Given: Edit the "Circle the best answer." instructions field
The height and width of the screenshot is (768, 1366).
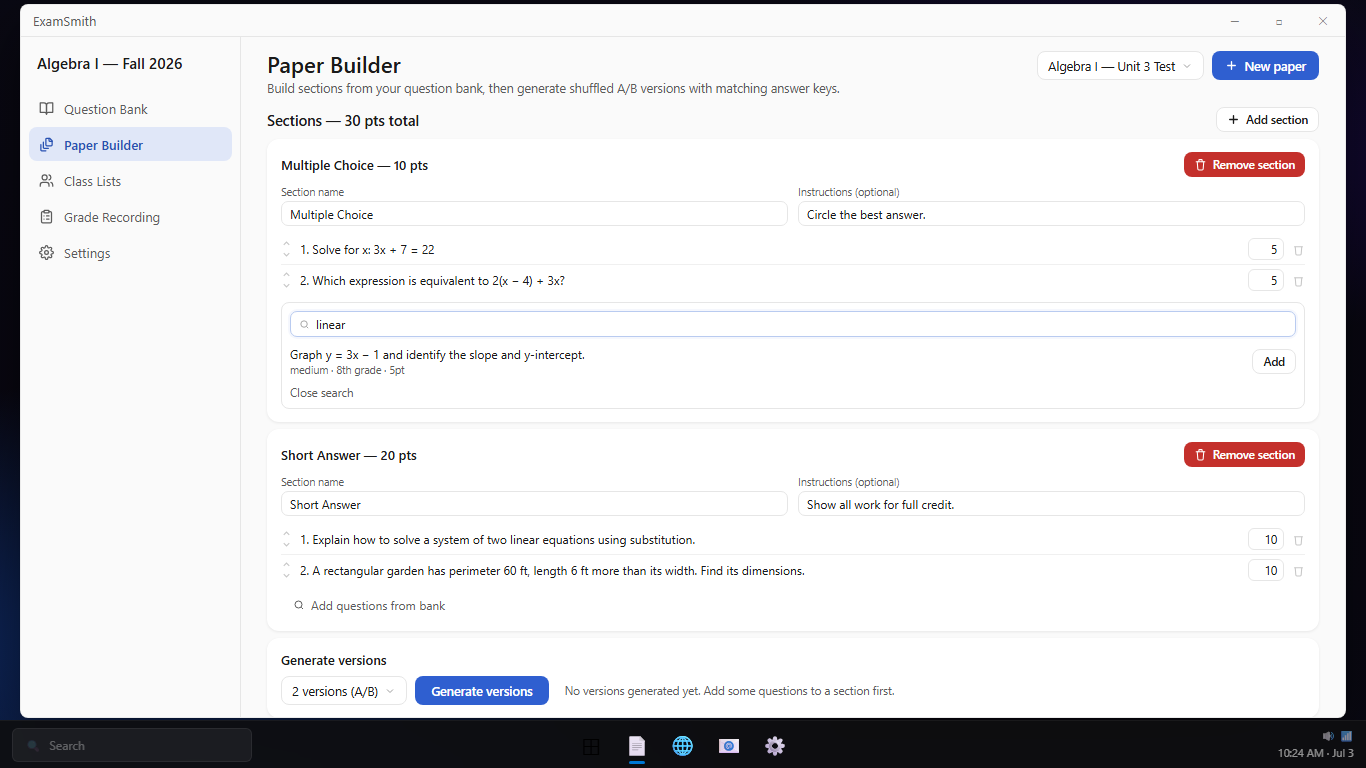Looking at the screenshot, I should pyautogui.click(x=1051, y=214).
